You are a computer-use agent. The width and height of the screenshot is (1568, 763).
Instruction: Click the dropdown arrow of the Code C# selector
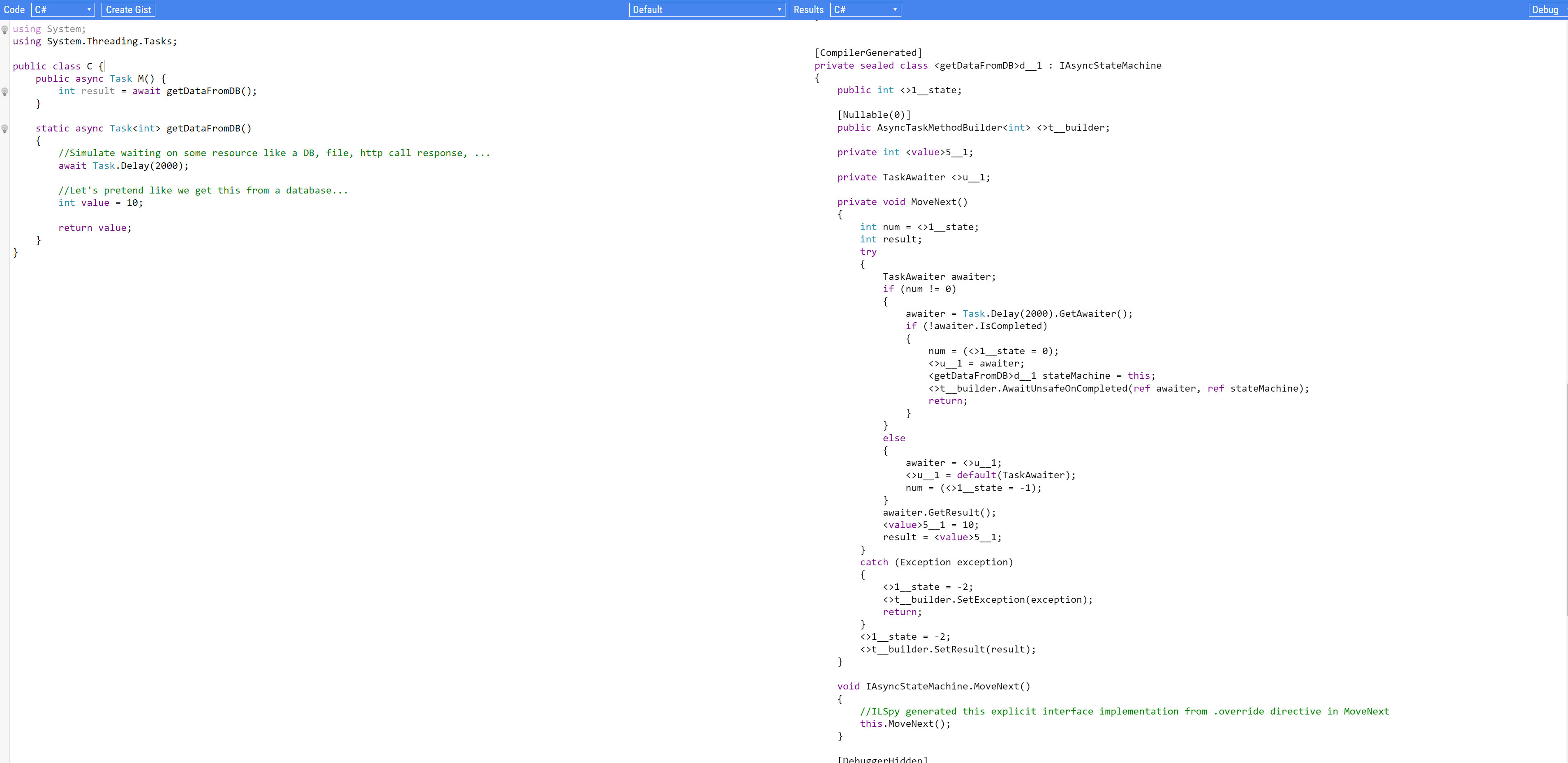[x=88, y=10]
